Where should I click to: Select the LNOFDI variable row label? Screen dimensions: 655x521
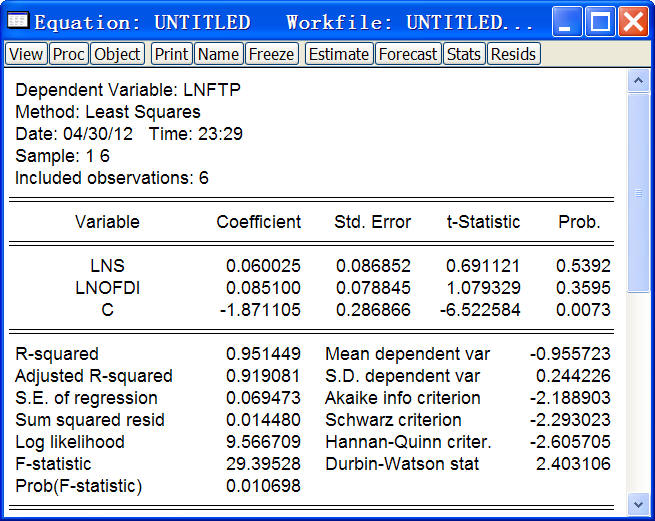click(107, 288)
